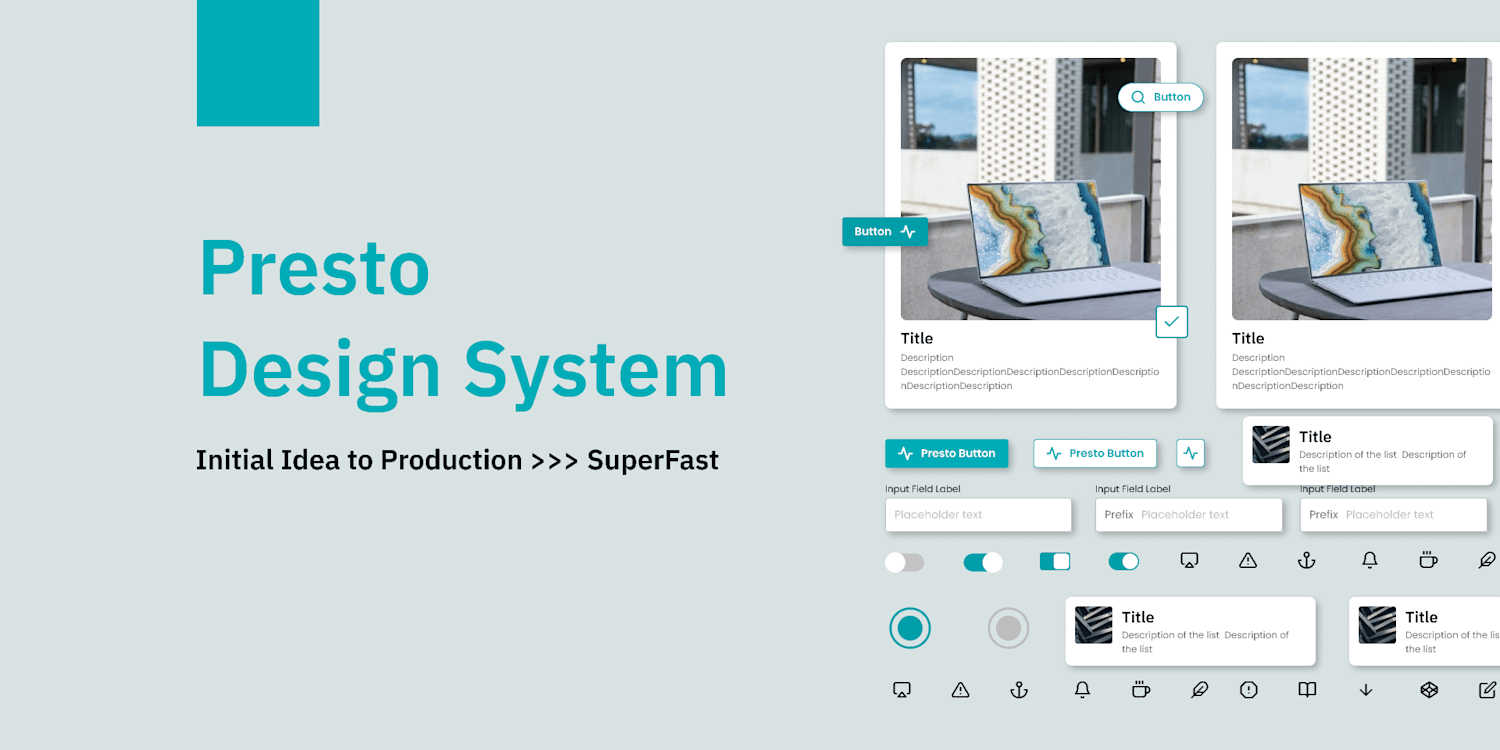Click the coffee cup in the bottom icon row
The width and height of the screenshot is (1500, 750).
click(x=1140, y=689)
